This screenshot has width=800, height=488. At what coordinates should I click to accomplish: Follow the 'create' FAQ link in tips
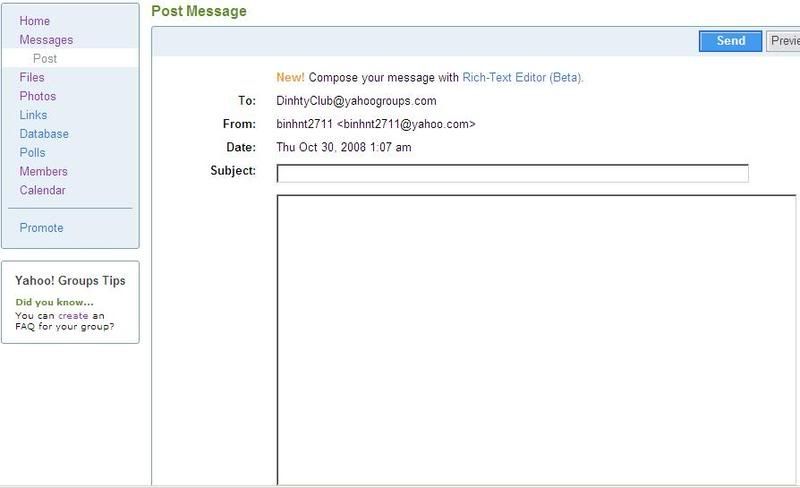point(72,315)
